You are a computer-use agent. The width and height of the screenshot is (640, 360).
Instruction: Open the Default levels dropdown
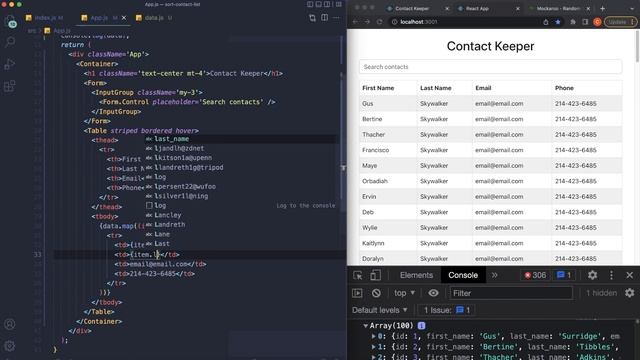pyautogui.click(x=380, y=310)
